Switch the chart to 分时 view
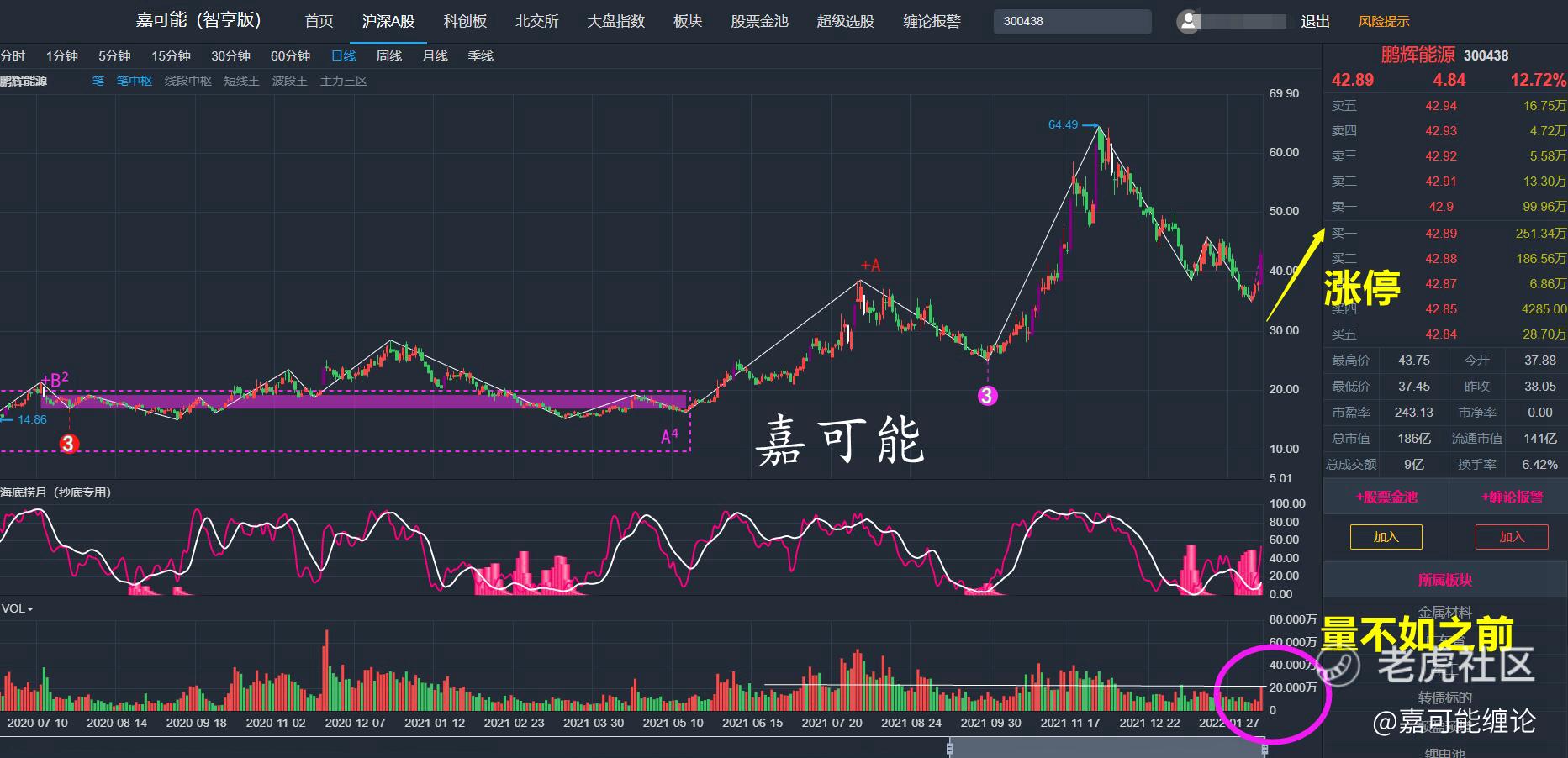The image size is (1568, 758). (x=13, y=56)
